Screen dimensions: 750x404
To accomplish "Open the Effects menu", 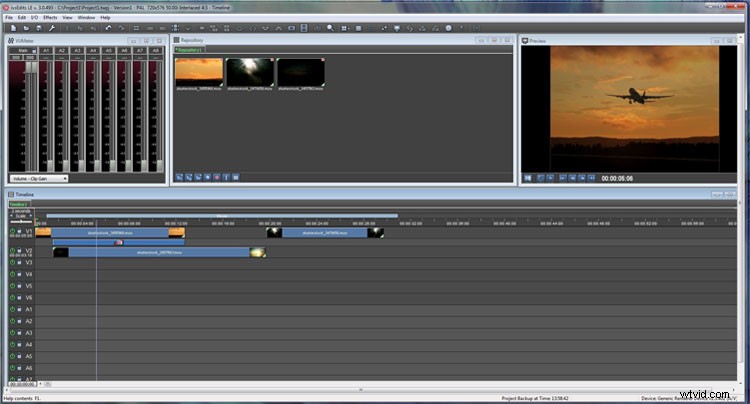I will click(x=50, y=18).
